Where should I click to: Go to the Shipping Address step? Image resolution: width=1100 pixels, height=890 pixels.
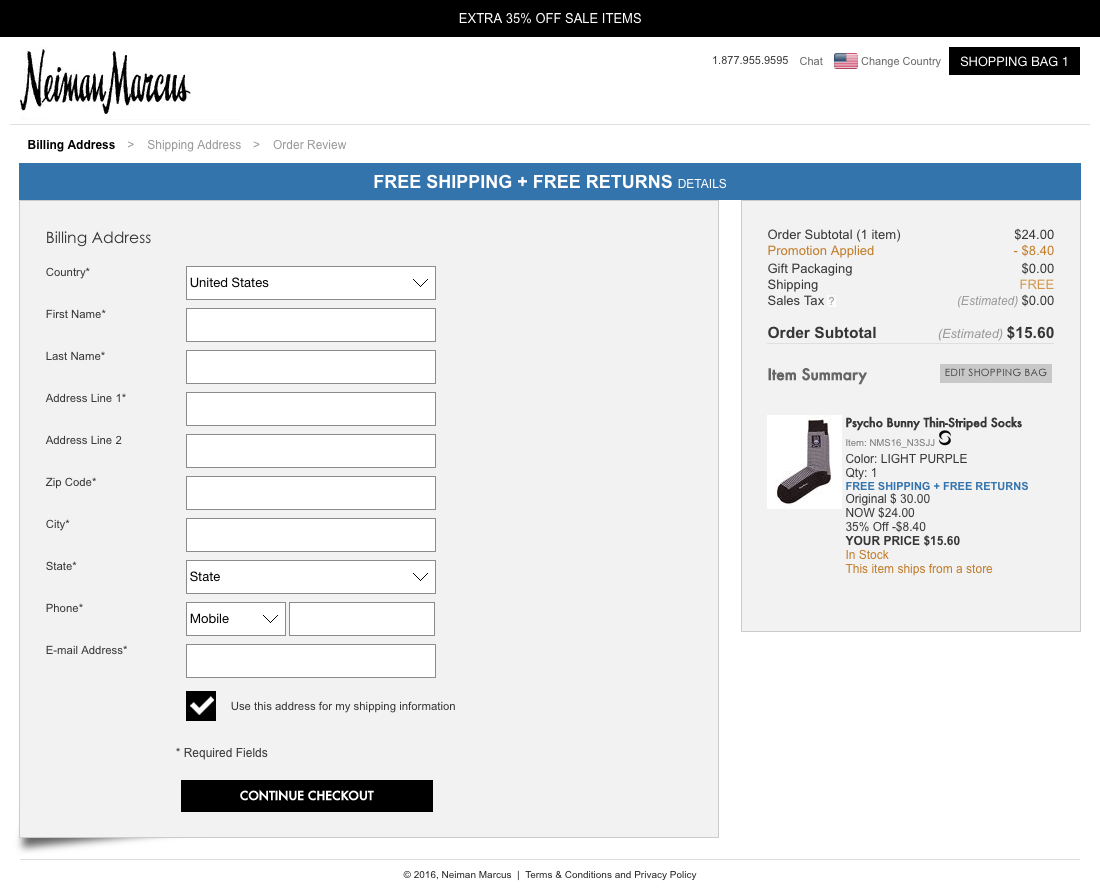pyautogui.click(x=194, y=144)
